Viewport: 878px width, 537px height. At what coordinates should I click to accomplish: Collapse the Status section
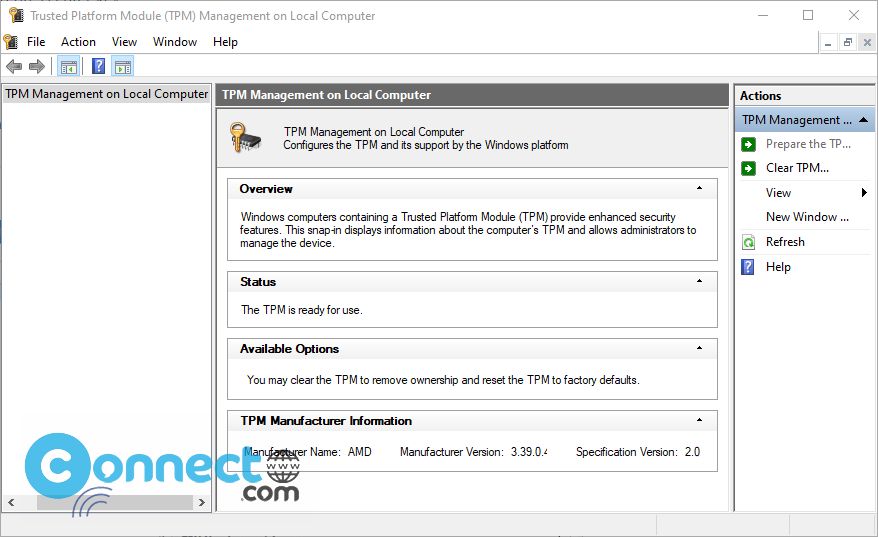(x=699, y=281)
